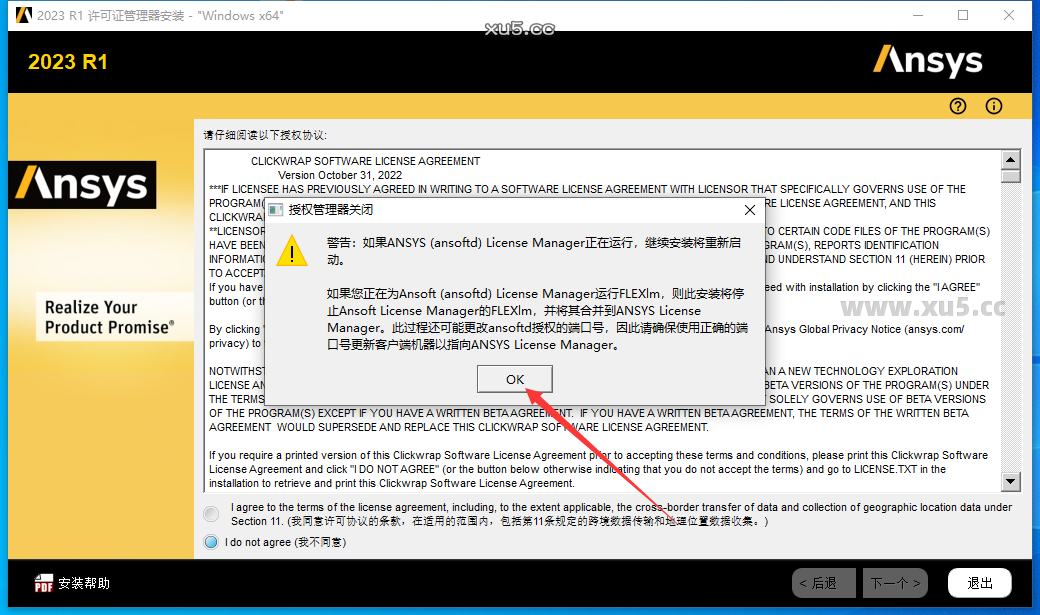Click the circled info icon
Image resolution: width=1040 pixels, height=615 pixels.
[x=993, y=106]
